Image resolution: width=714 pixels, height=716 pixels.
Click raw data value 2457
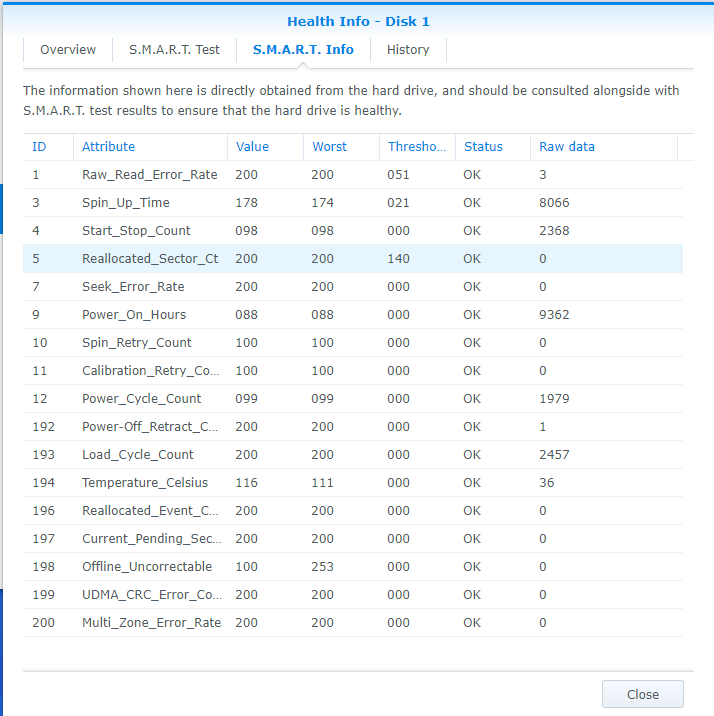point(554,454)
